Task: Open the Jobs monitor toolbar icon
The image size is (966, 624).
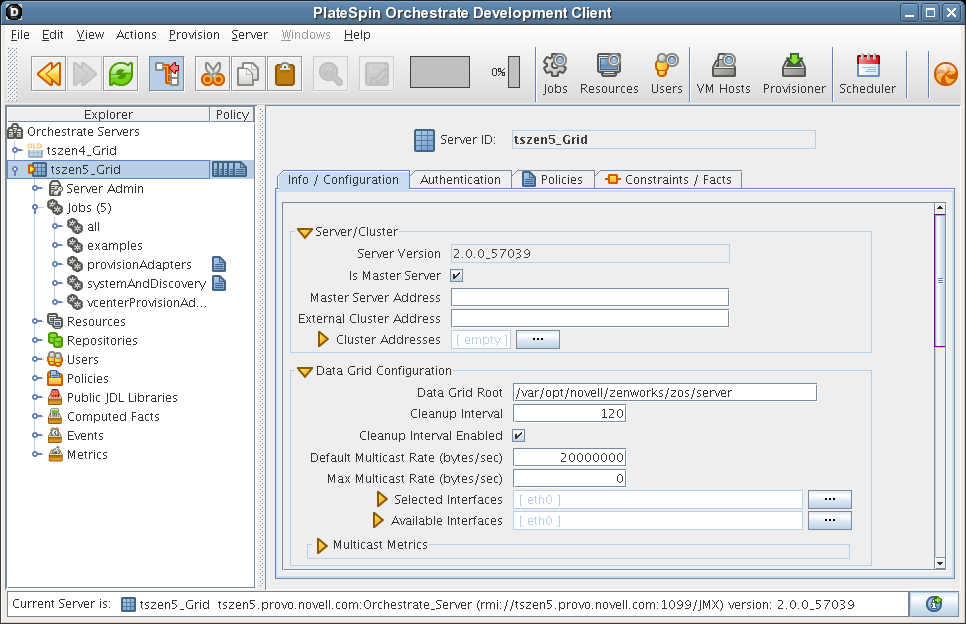Action: point(555,74)
